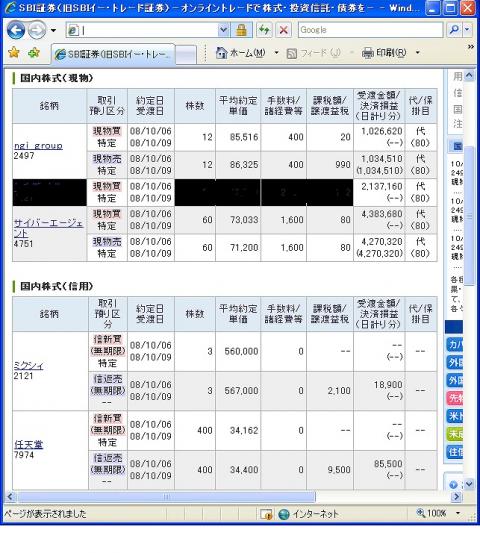480x553 pixels.
Task: Click the Stop loading X icon
Action: 284,30
